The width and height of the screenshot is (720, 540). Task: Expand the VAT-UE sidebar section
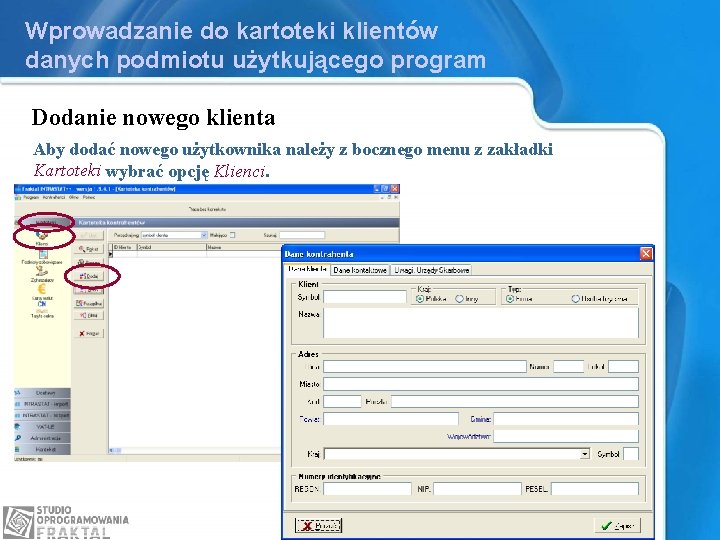pos(42,427)
